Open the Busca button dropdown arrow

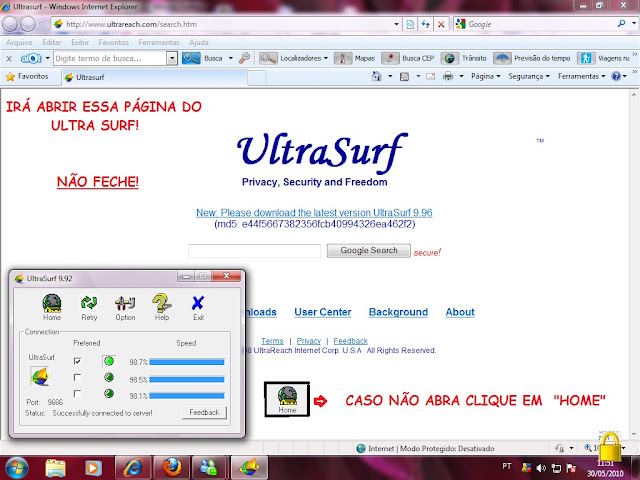(x=231, y=58)
